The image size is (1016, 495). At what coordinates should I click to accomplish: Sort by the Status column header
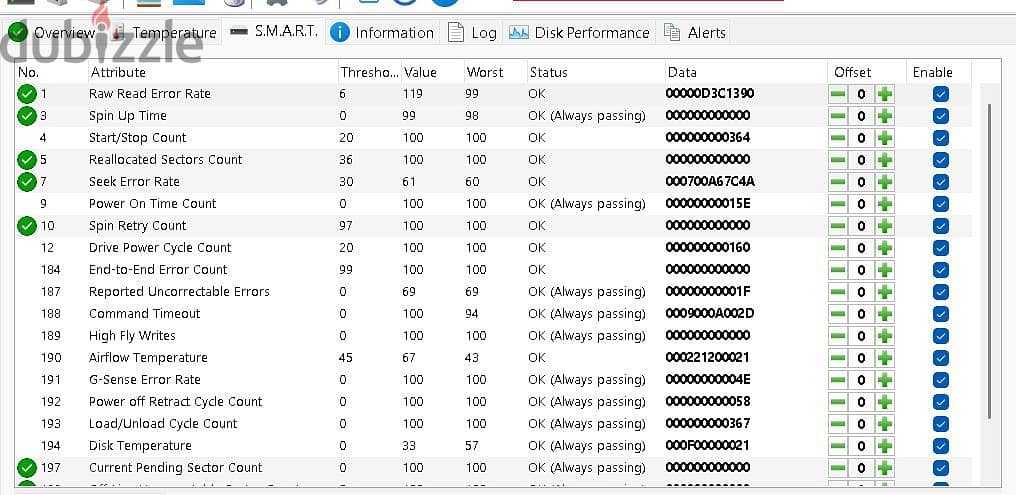(x=595, y=73)
